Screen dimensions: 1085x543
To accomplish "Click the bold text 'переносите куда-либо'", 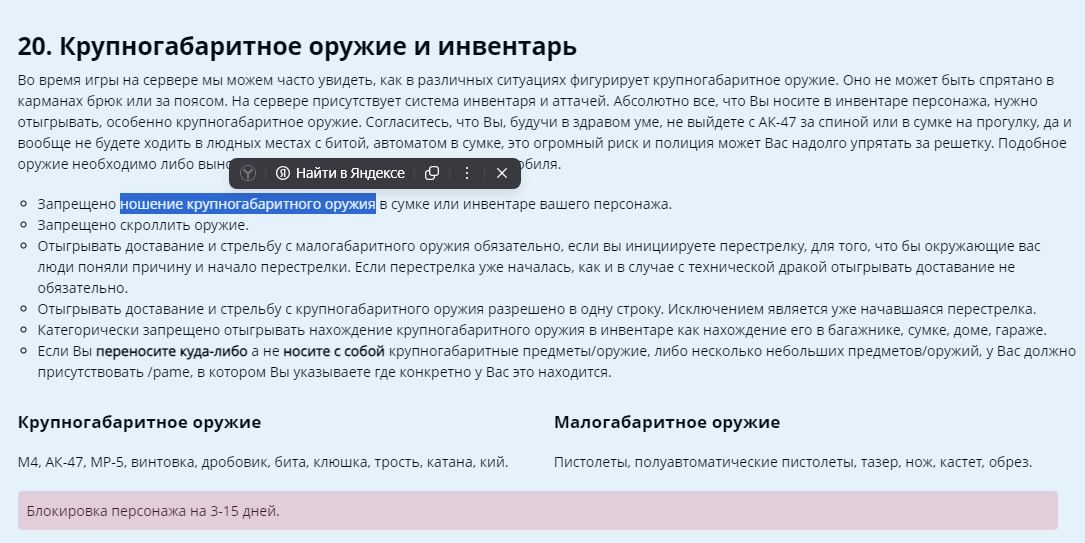I will tap(164, 352).
